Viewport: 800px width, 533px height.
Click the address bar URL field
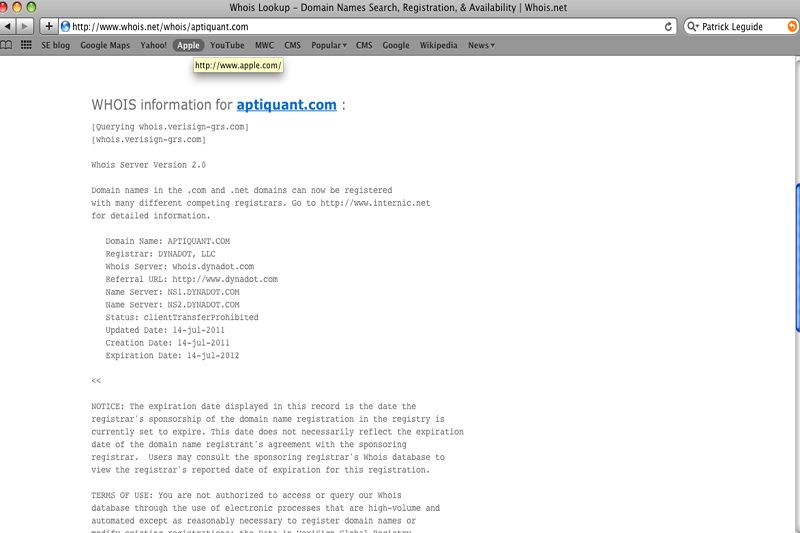point(367,27)
